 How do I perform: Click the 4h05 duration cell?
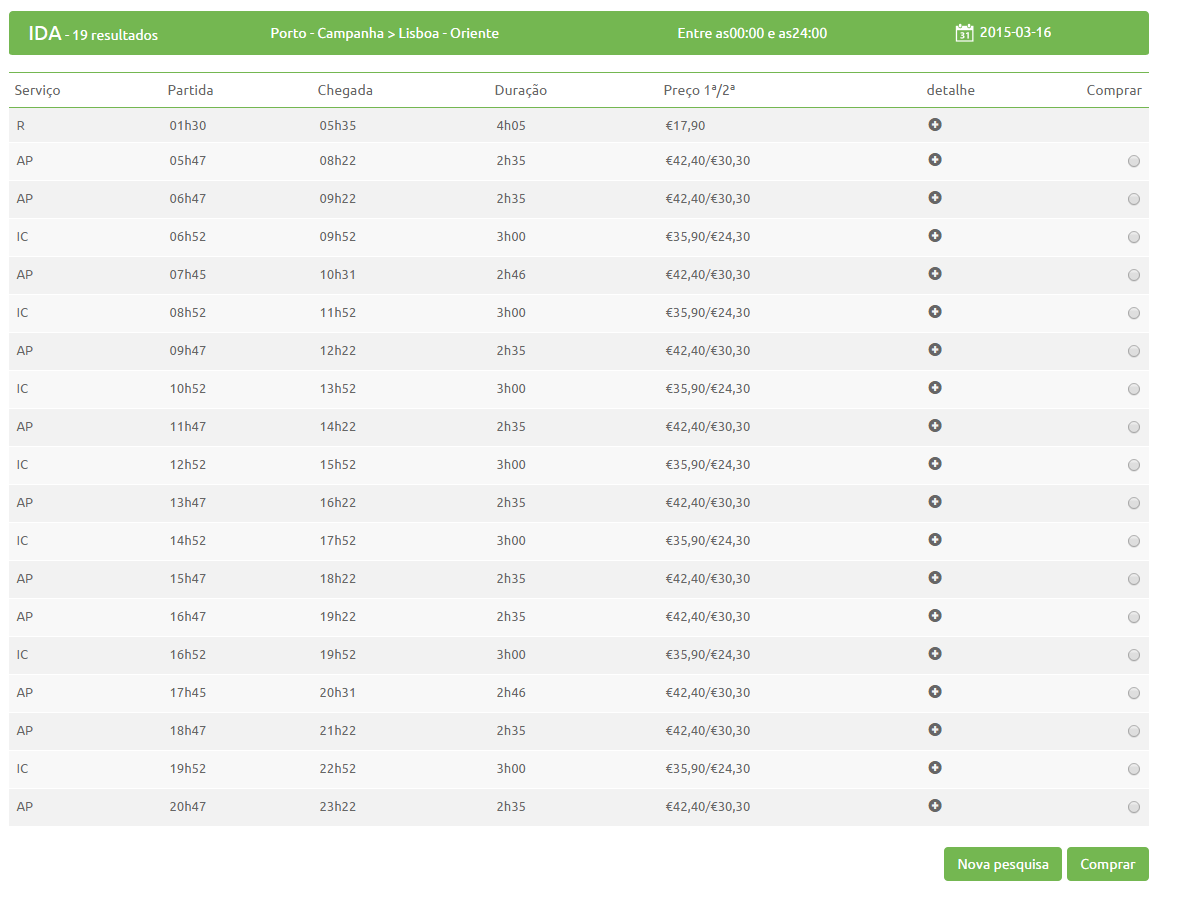coord(511,125)
